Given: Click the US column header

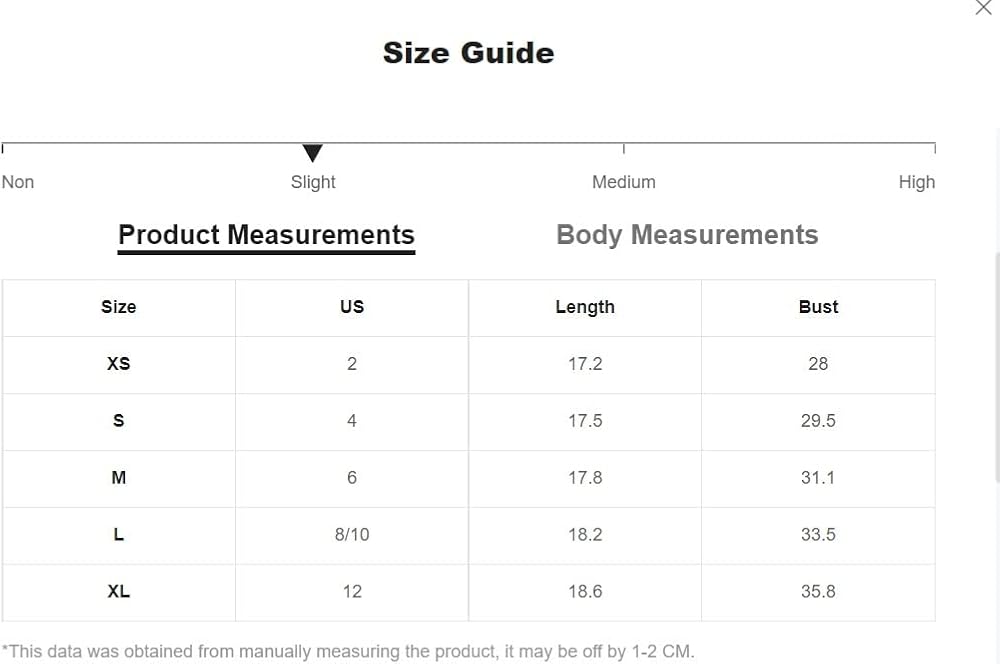Looking at the screenshot, I should 352,307.
